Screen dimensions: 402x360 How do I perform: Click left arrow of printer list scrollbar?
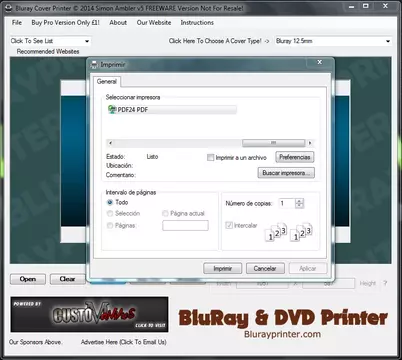click(110, 143)
